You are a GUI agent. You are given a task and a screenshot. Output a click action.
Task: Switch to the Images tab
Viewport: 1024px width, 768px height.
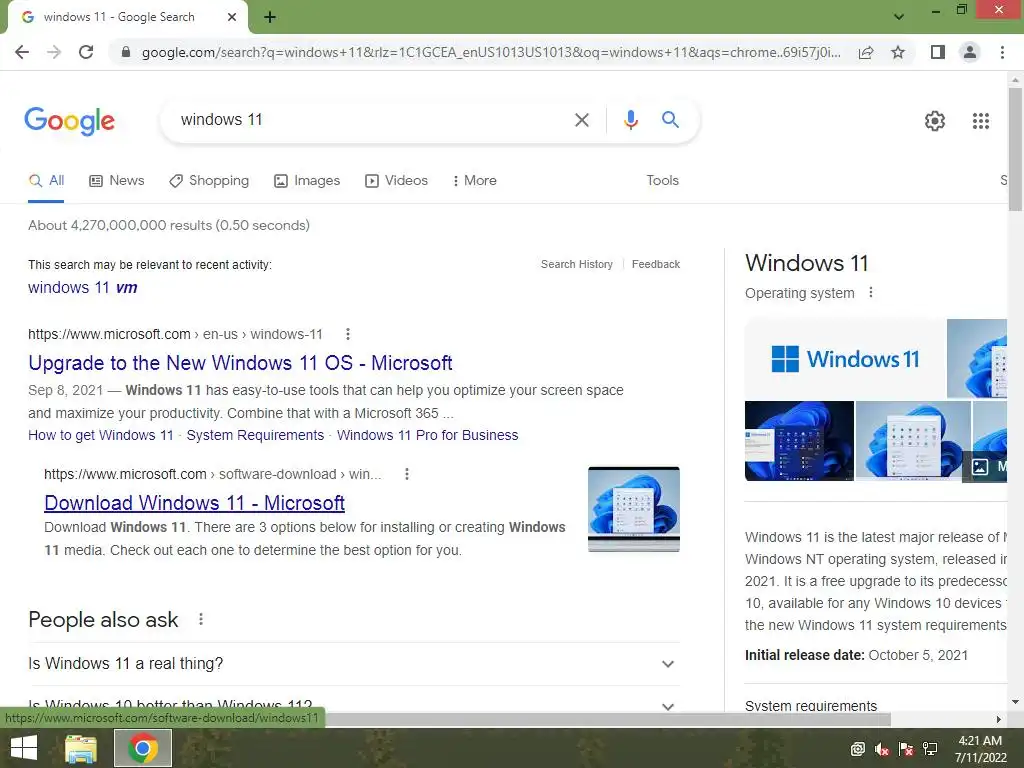pos(307,181)
